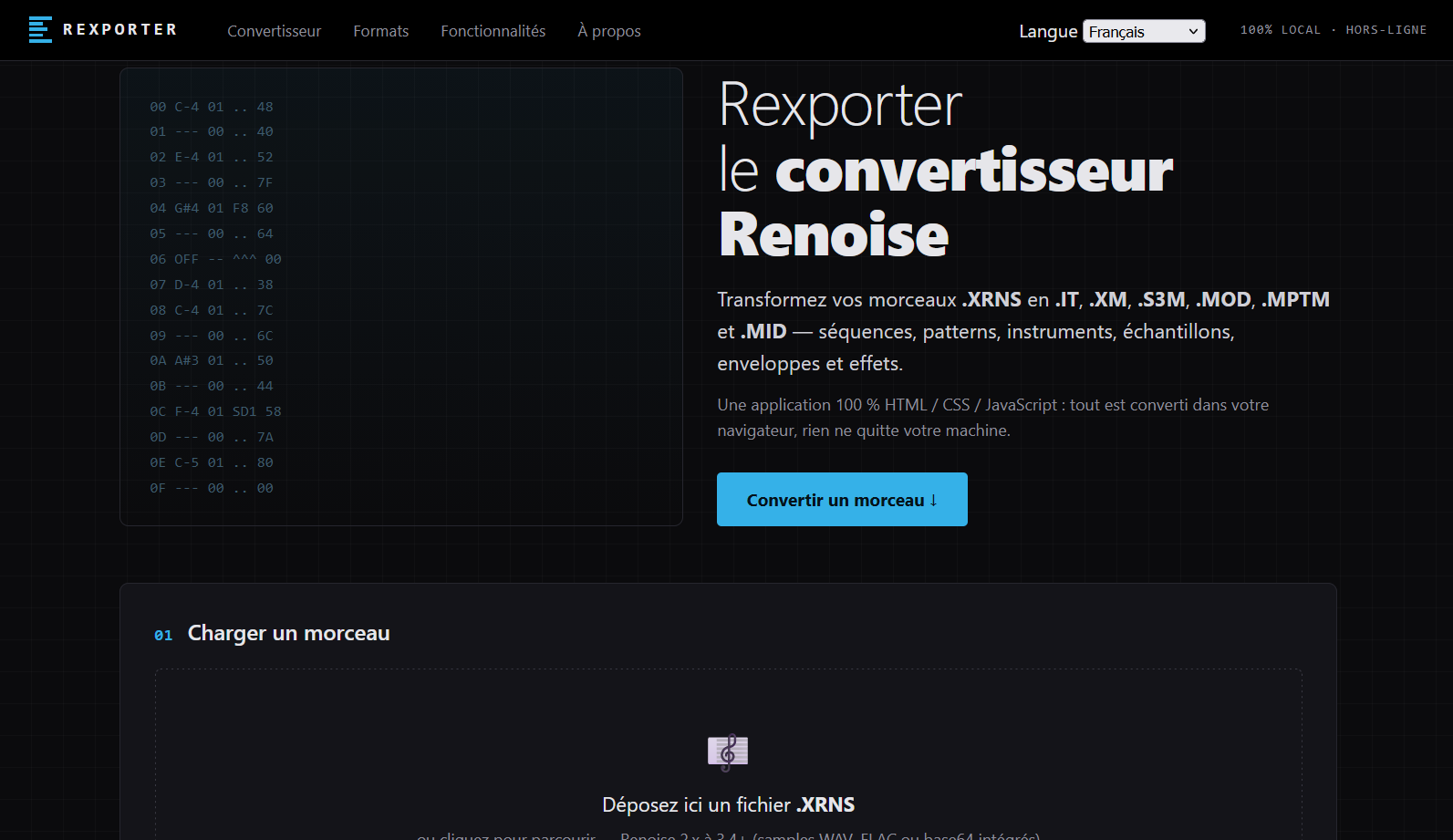This screenshot has width=1453, height=840.
Task: Click the 100% LOCAL · HORS-LIGNE badge
Action: point(1333,30)
